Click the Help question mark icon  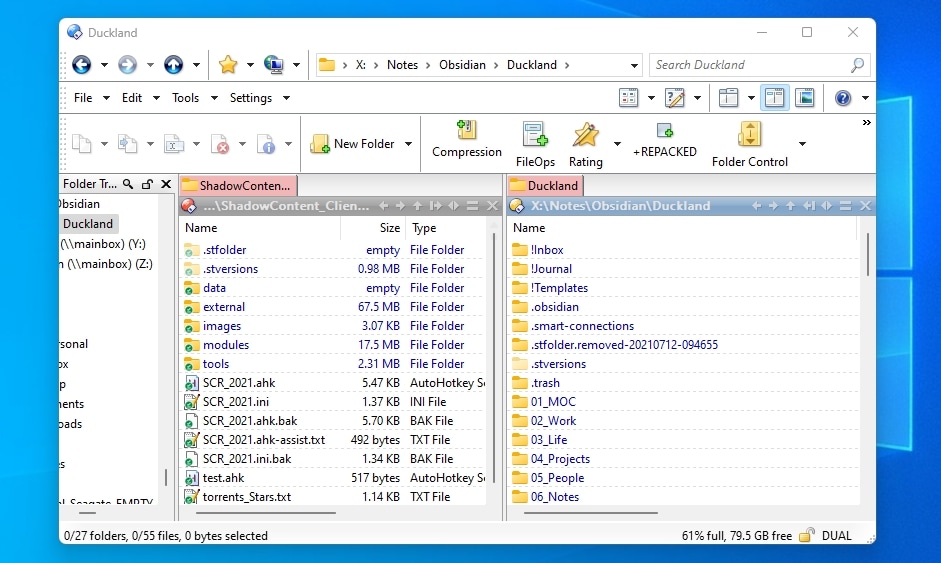[x=843, y=98]
